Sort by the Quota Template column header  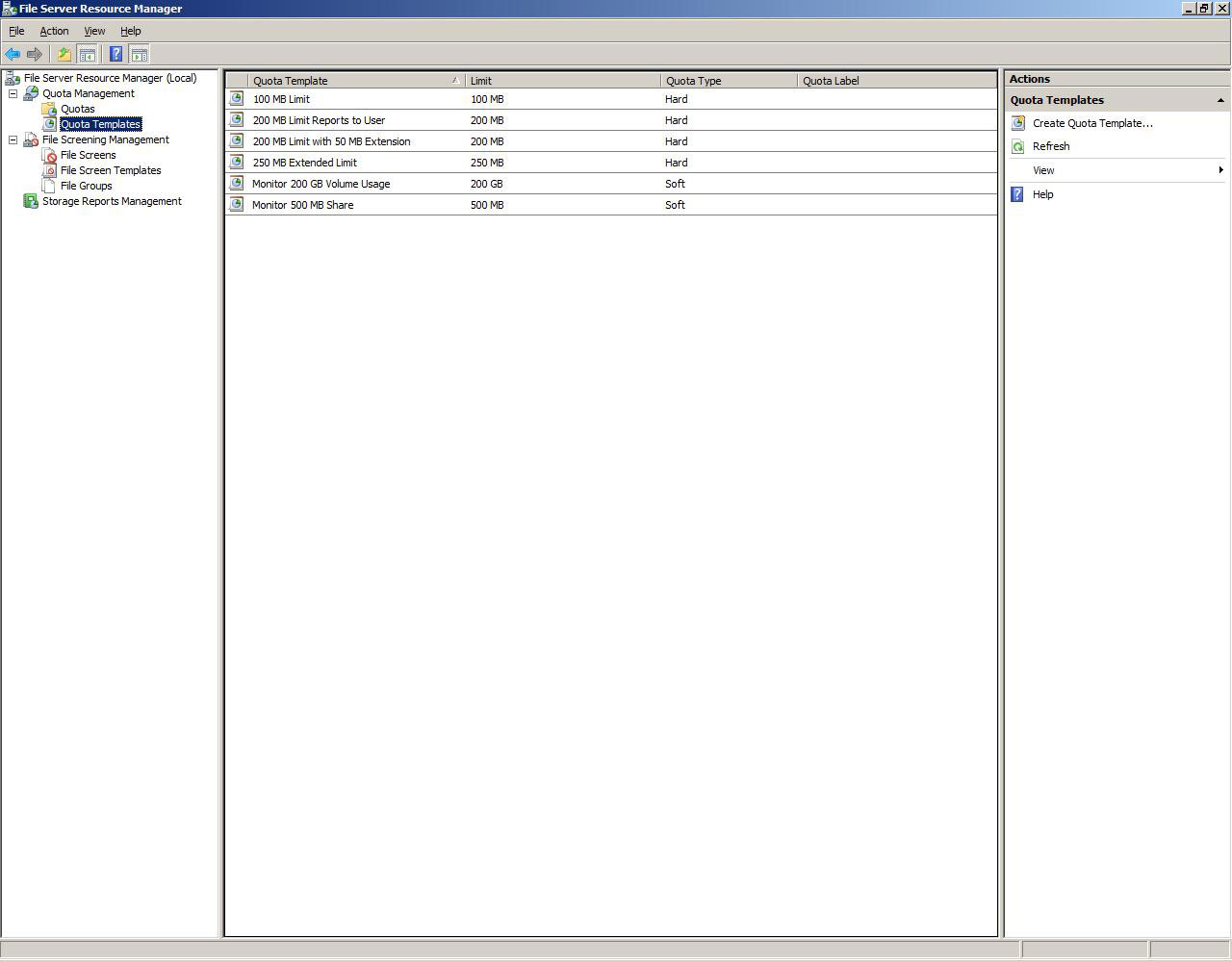(x=356, y=81)
